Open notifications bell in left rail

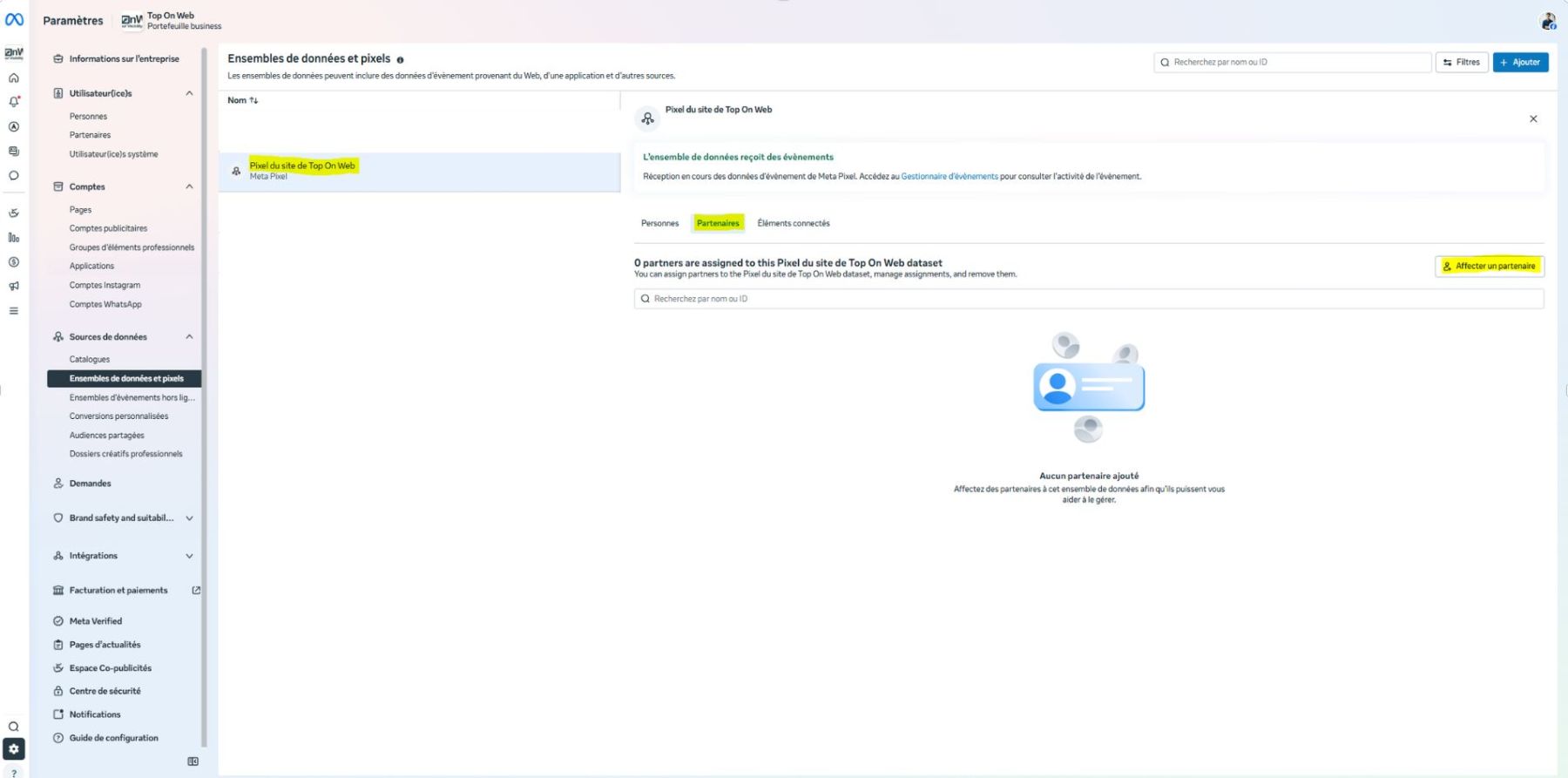[14, 102]
